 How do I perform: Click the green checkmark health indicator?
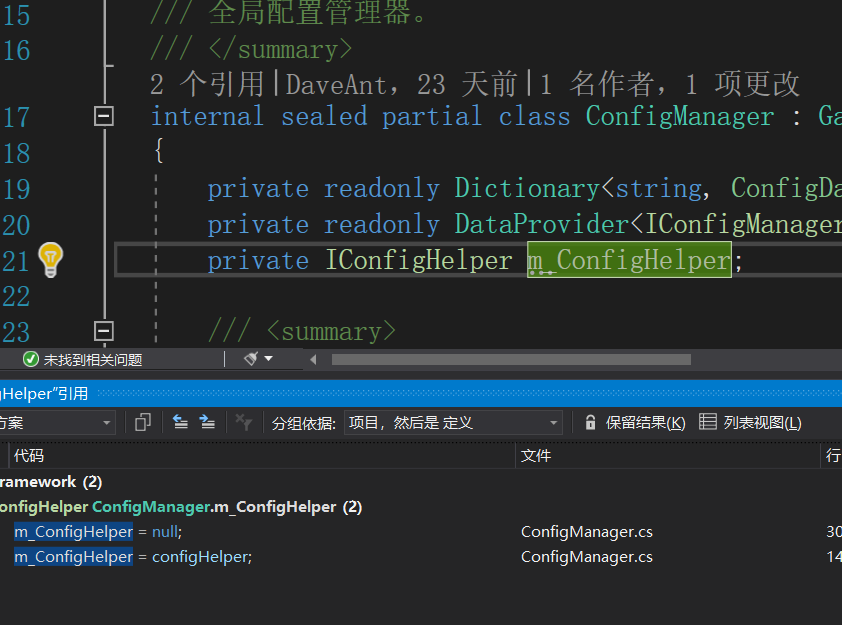28,359
